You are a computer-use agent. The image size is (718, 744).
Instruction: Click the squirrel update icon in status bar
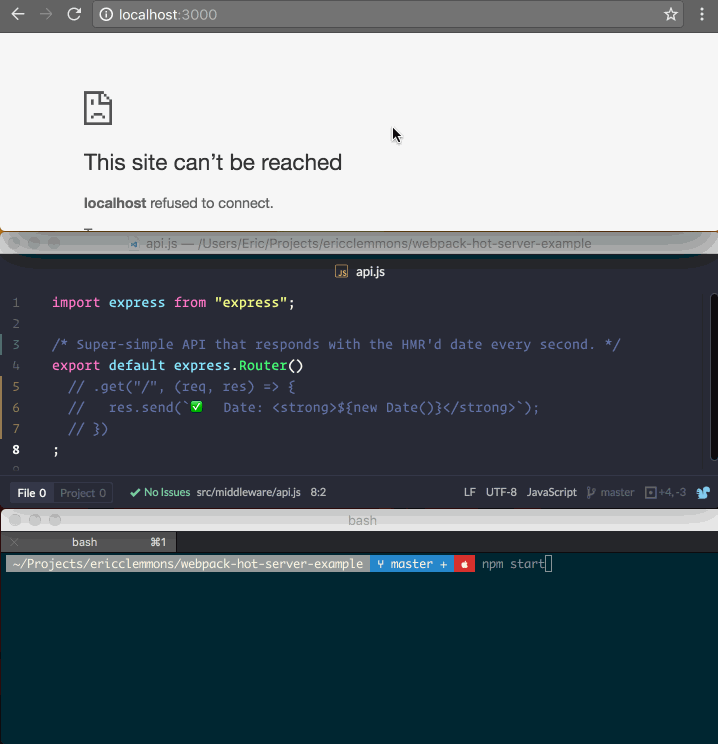click(703, 493)
